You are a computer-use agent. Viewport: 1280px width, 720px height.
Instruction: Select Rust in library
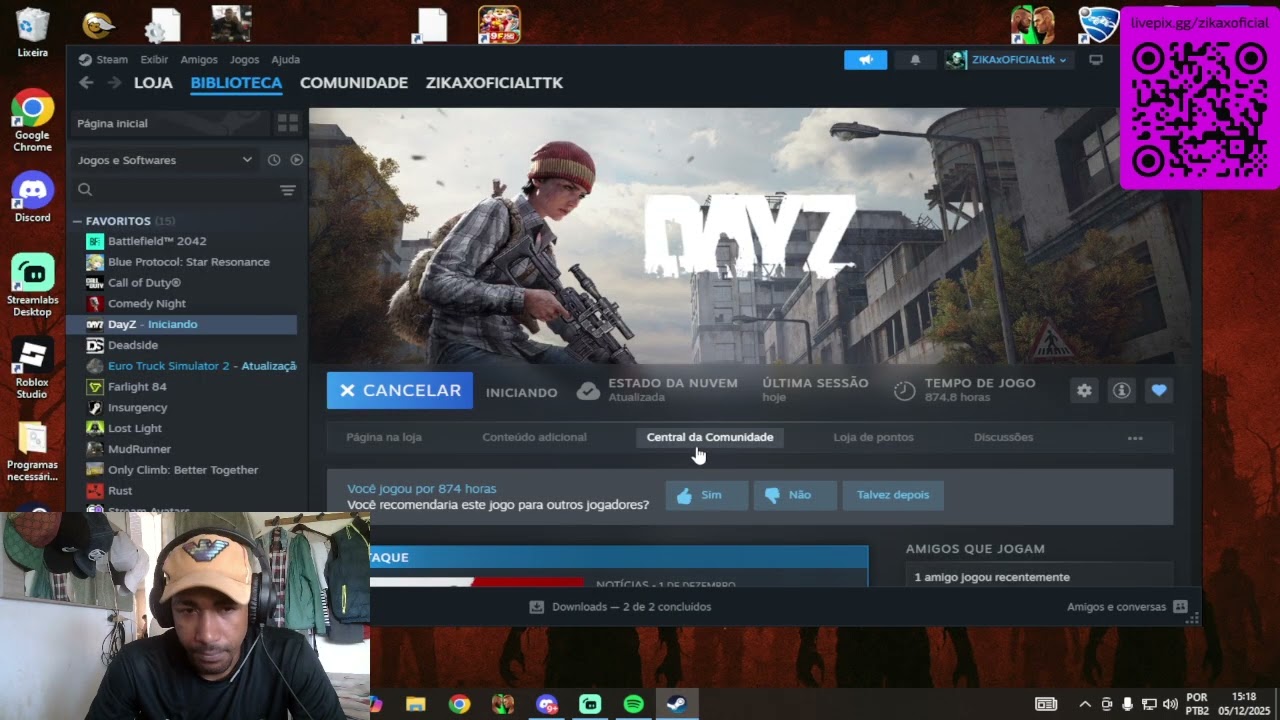(x=120, y=491)
